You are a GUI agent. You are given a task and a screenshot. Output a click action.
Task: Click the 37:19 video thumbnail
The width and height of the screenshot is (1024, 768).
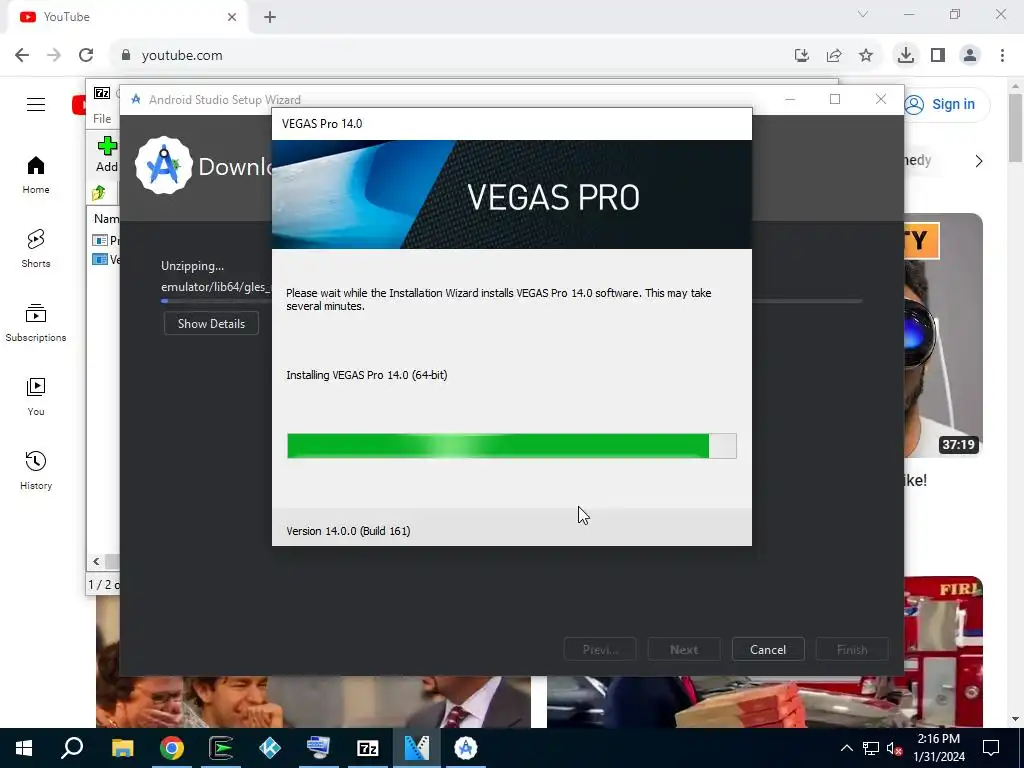pyautogui.click(x=943, y=334)
